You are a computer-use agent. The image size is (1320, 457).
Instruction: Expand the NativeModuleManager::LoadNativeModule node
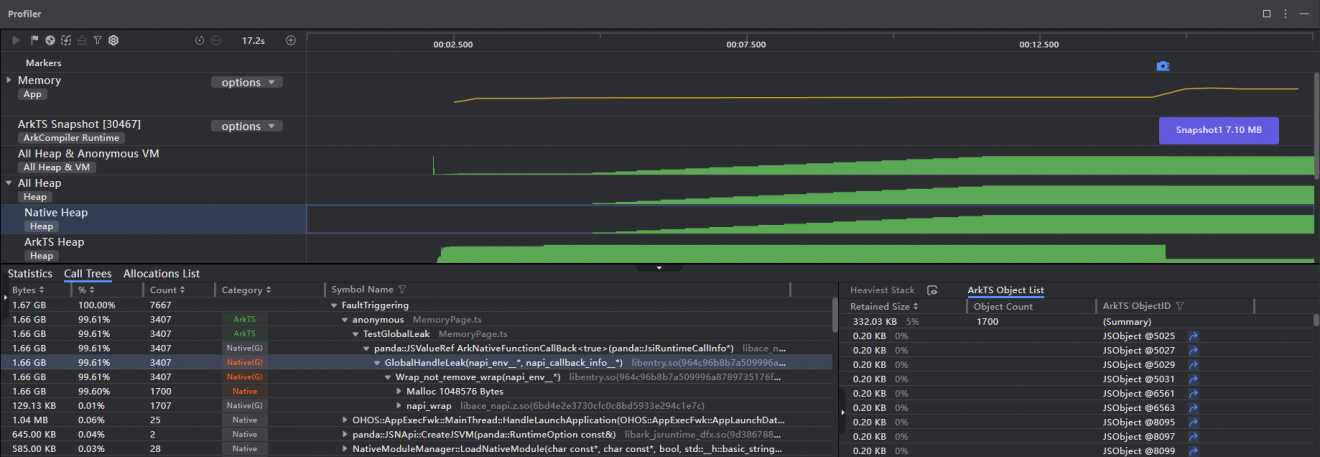(345, 449)
